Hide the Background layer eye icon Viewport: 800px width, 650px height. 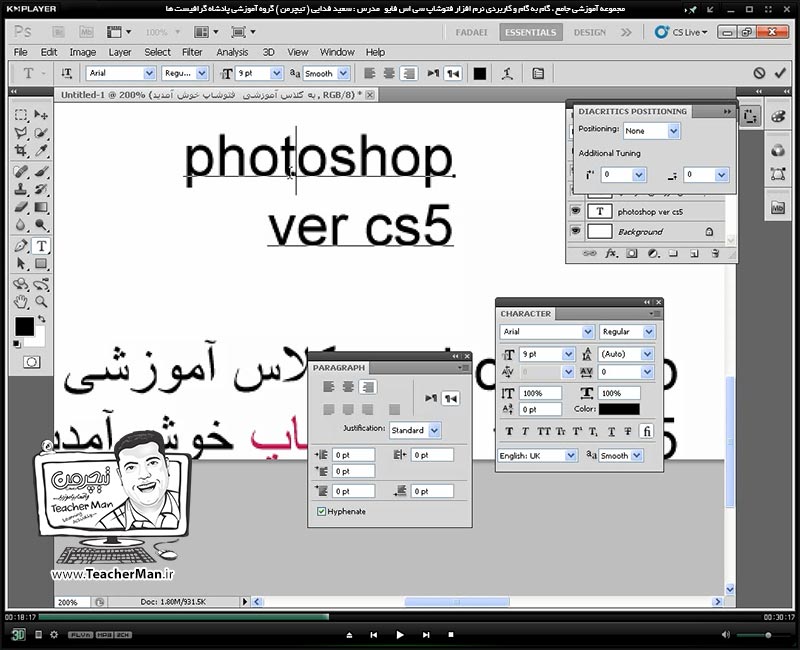click(576, 231)
